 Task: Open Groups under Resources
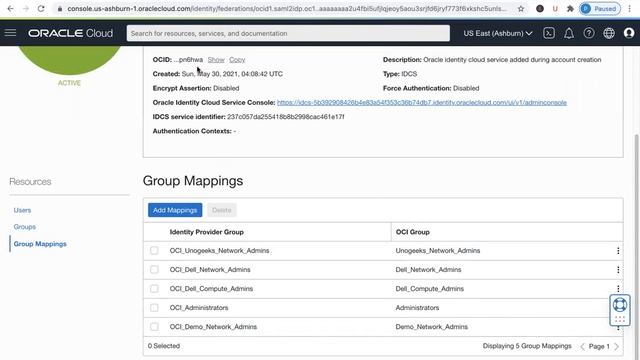(x=24, y=227)
